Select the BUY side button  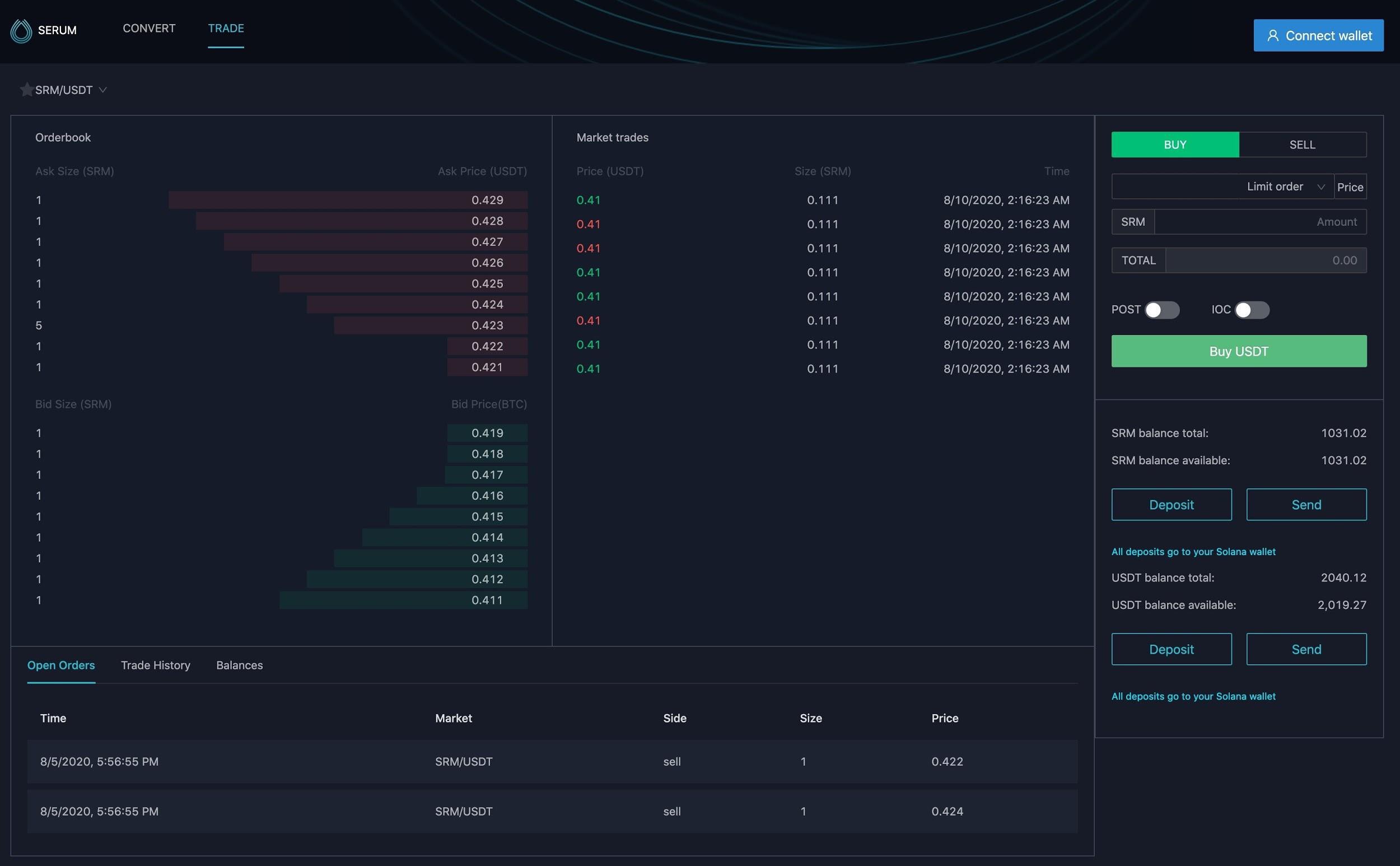1174,145
